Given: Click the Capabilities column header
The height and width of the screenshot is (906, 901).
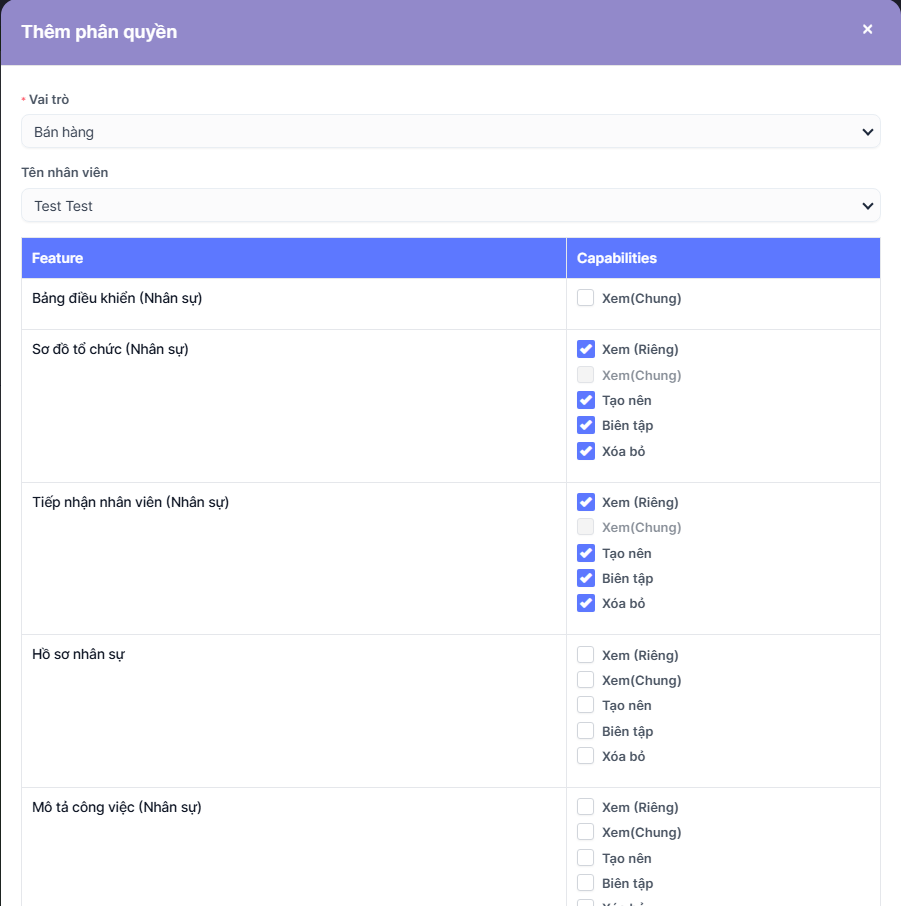Looking at the screenshot, I should click(x=617, y=258).
